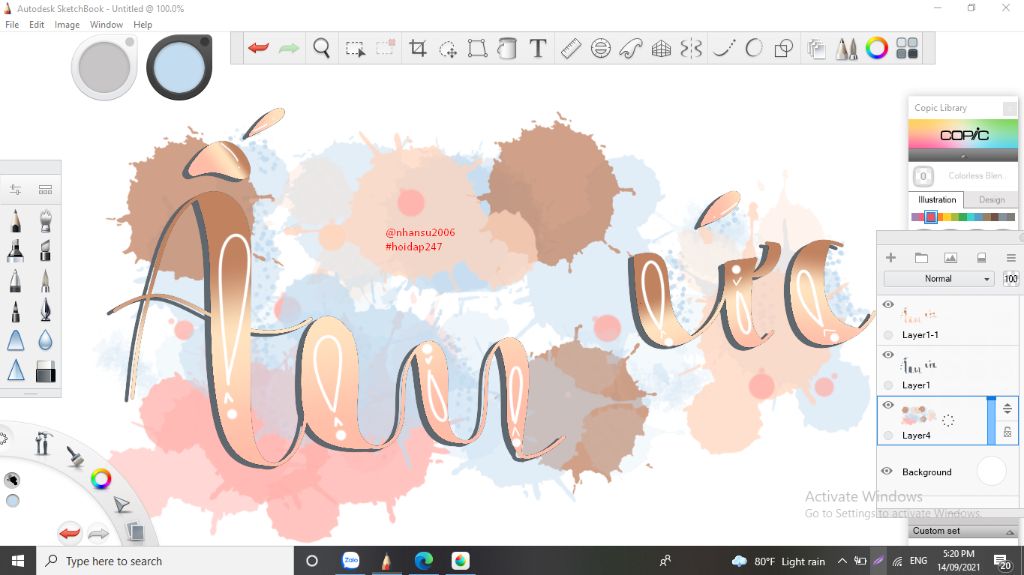
Task: Hide the Layer1 layer
Action: (x=888, y=355)
